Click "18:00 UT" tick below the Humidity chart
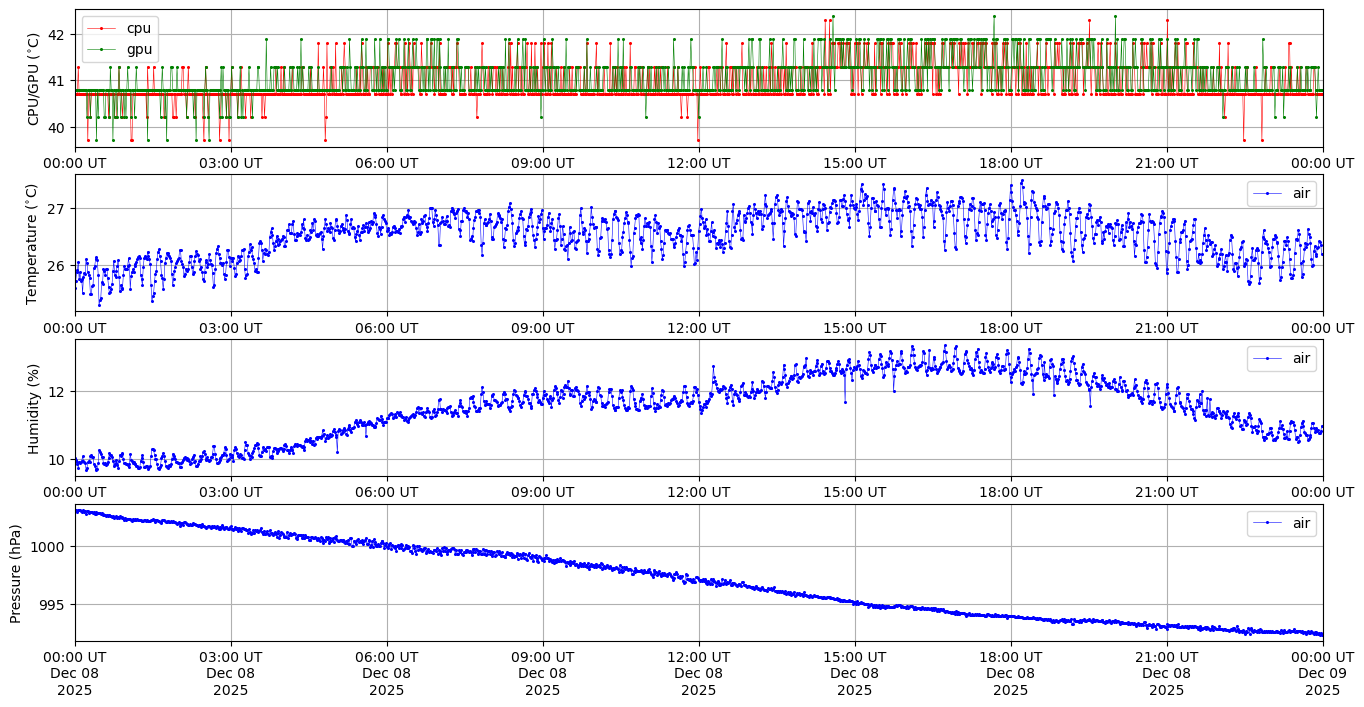This screenshot has width=1364, height=707. pyautogui.click(x=1010, y=492)
